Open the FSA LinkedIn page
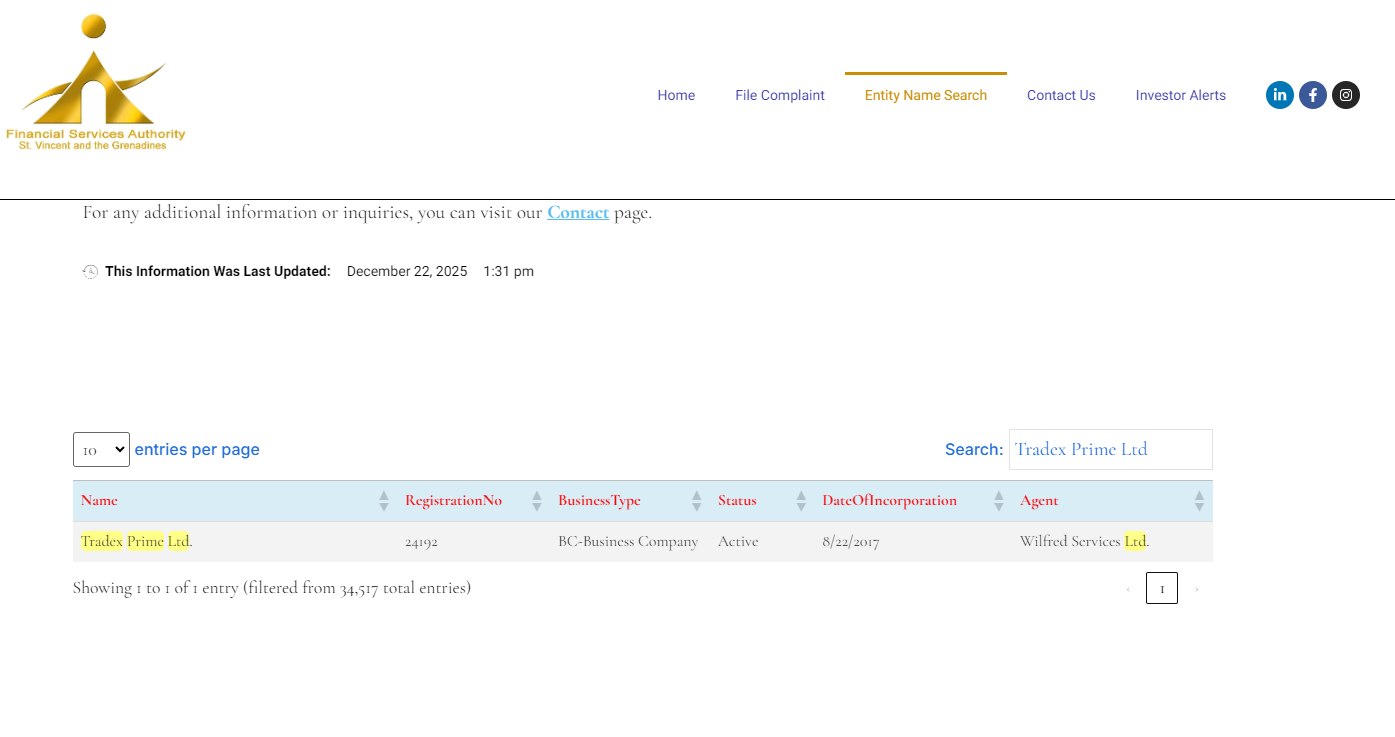Screen dimensions: 1395x737 1280,95
